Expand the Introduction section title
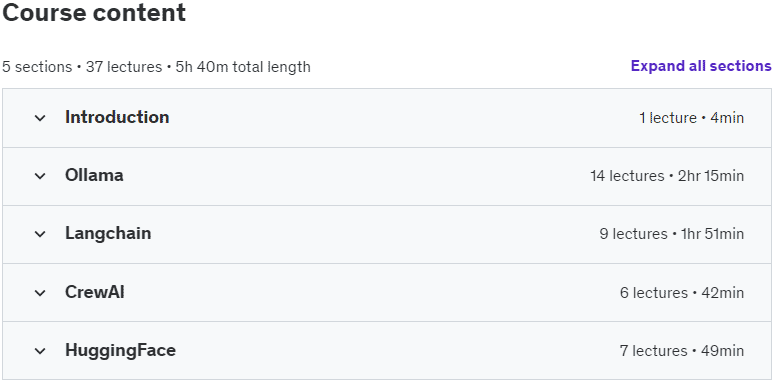Image resolution: width=775 pixels, height=383 pixels. pyautogui.click(x=117, y=117)
